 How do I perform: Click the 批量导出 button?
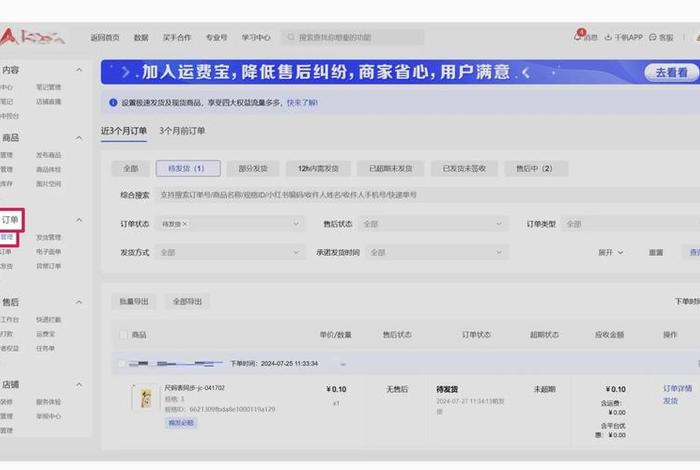click(134, 302)
